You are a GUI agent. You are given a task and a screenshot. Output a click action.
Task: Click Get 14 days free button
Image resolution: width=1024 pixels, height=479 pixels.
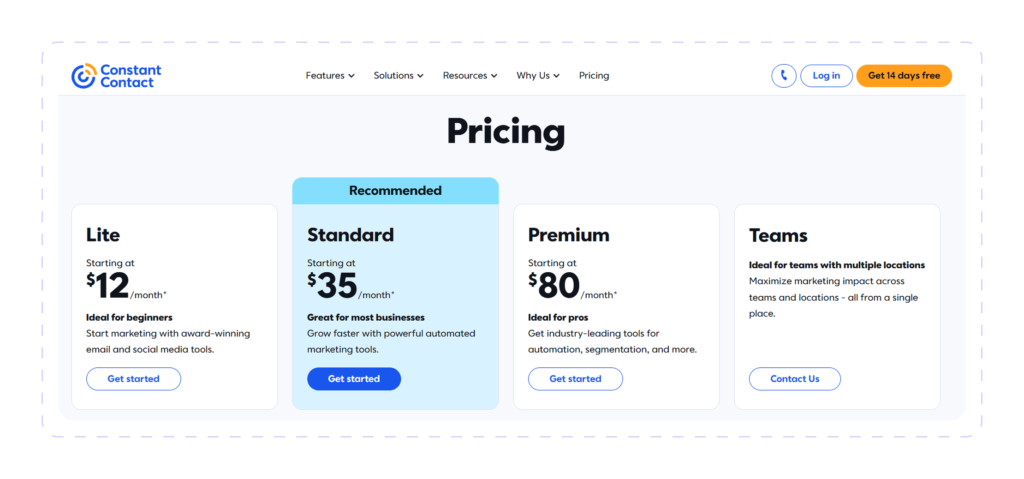(x=904, y=76)
